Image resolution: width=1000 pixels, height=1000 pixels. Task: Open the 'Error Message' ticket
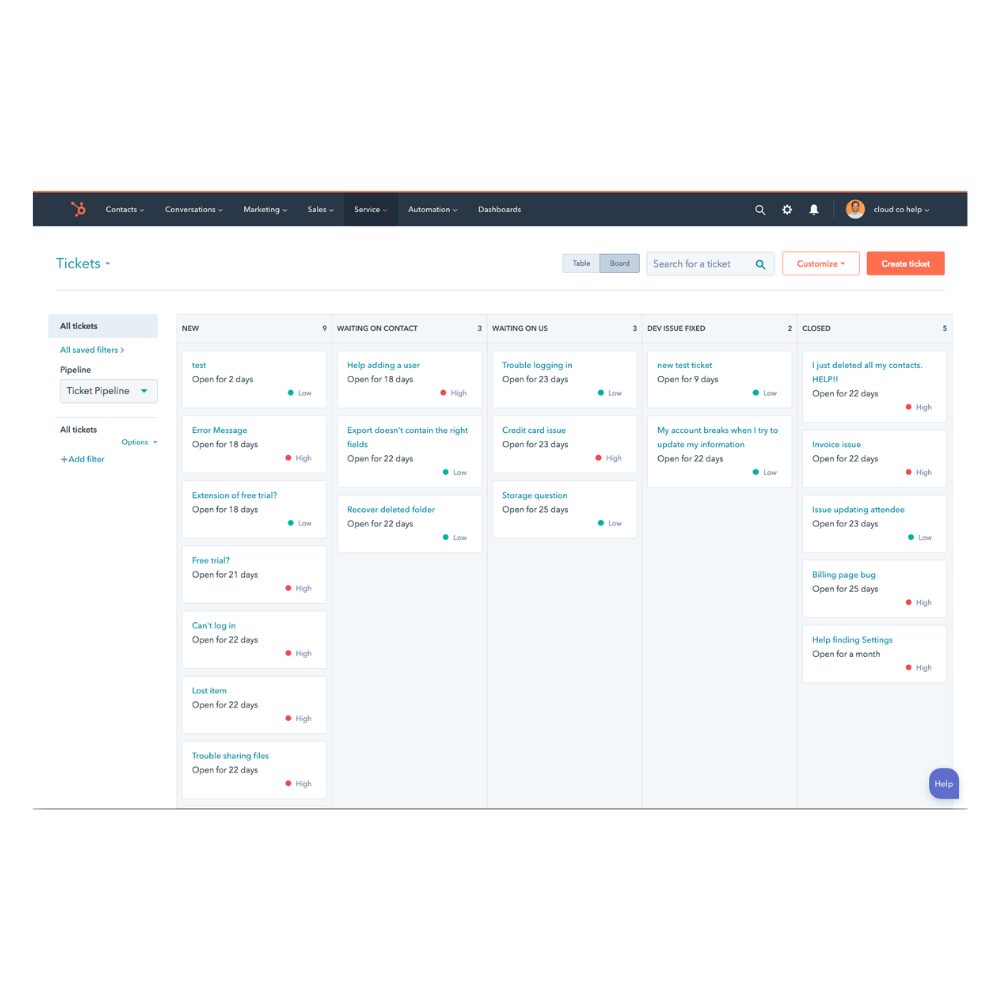219,430
